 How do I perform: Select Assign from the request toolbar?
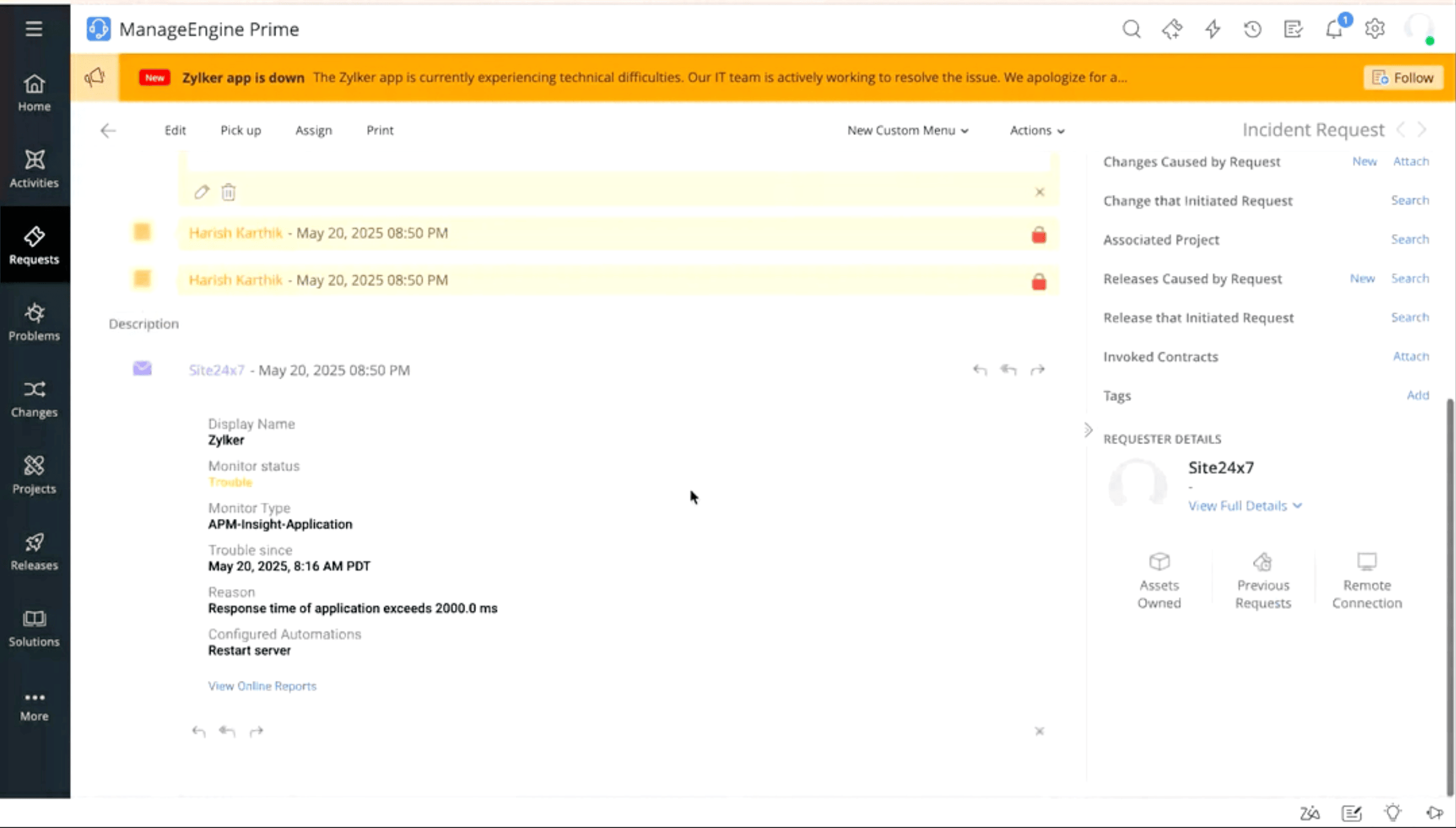coord(313,130)
